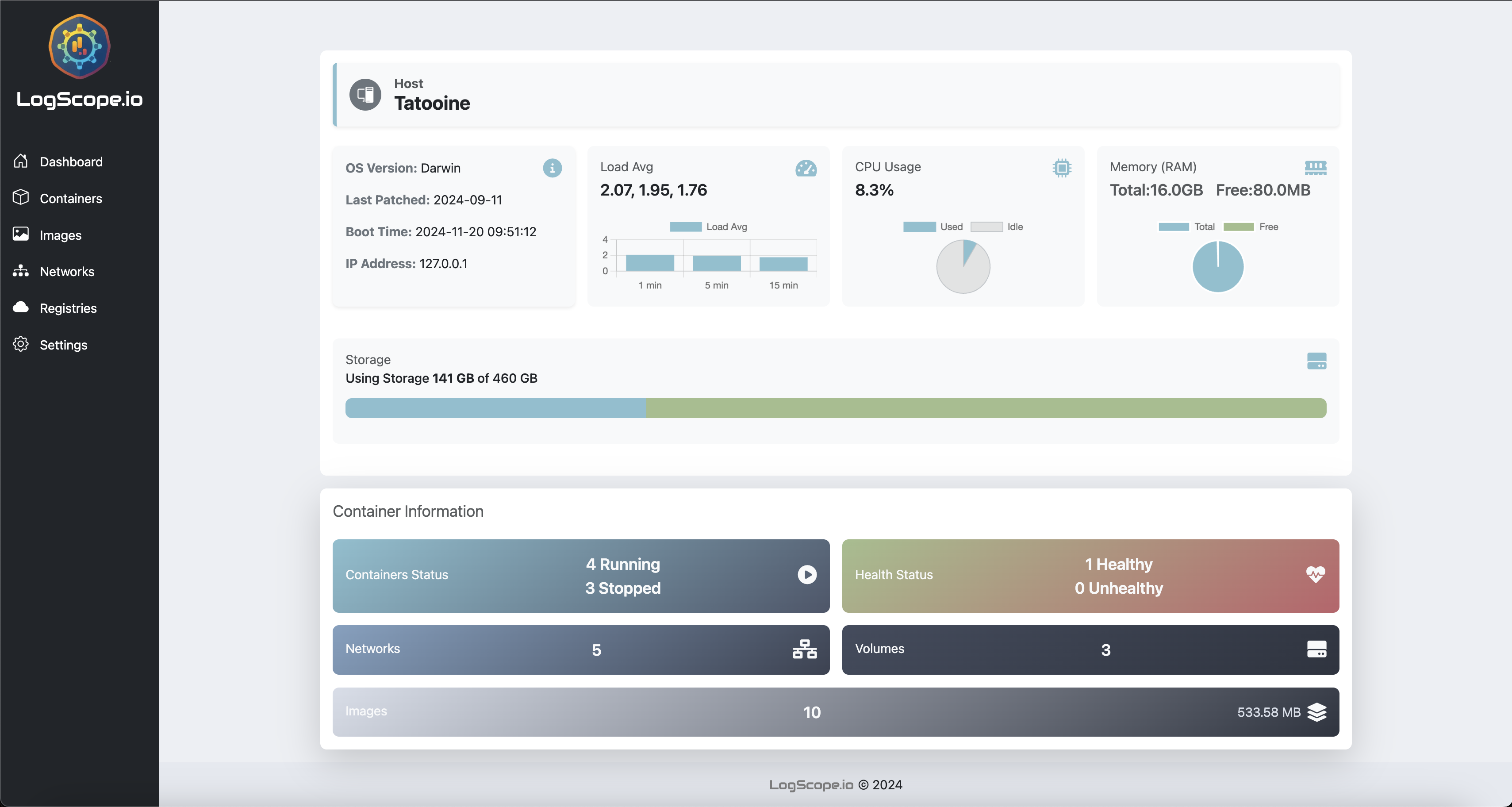Click the host device icon next to Tatooine
This screenshot has height=807, width=1512.
click(x=365, y=94)
